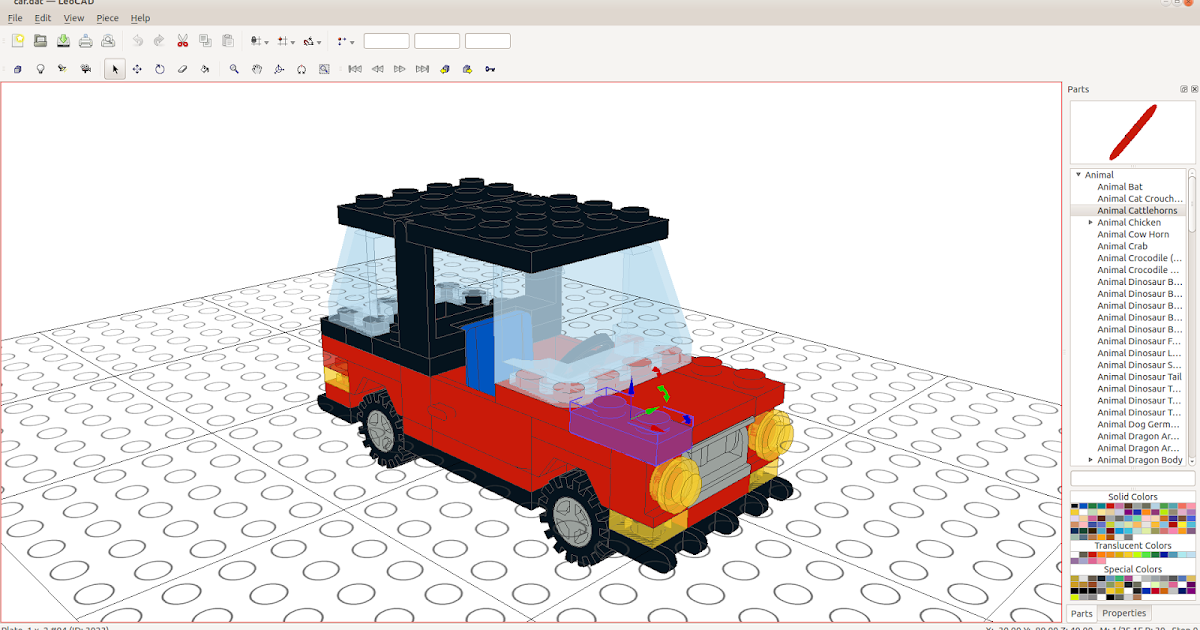Activate the Select arrow tool
This screenshot has height=630, width=1200.
pyautogui.click(x=115, y=69)
